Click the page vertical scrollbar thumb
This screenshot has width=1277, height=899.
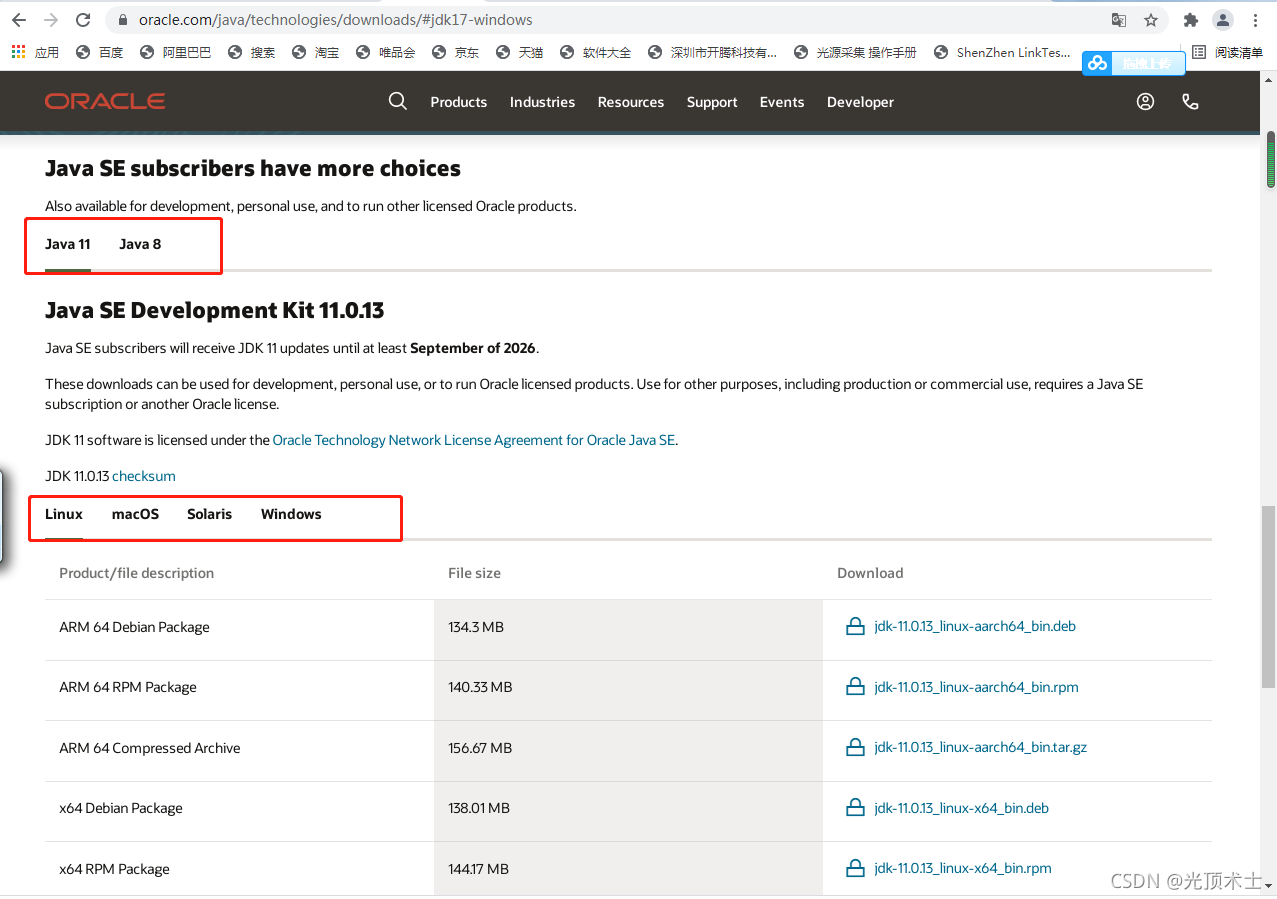(1270, 159)
